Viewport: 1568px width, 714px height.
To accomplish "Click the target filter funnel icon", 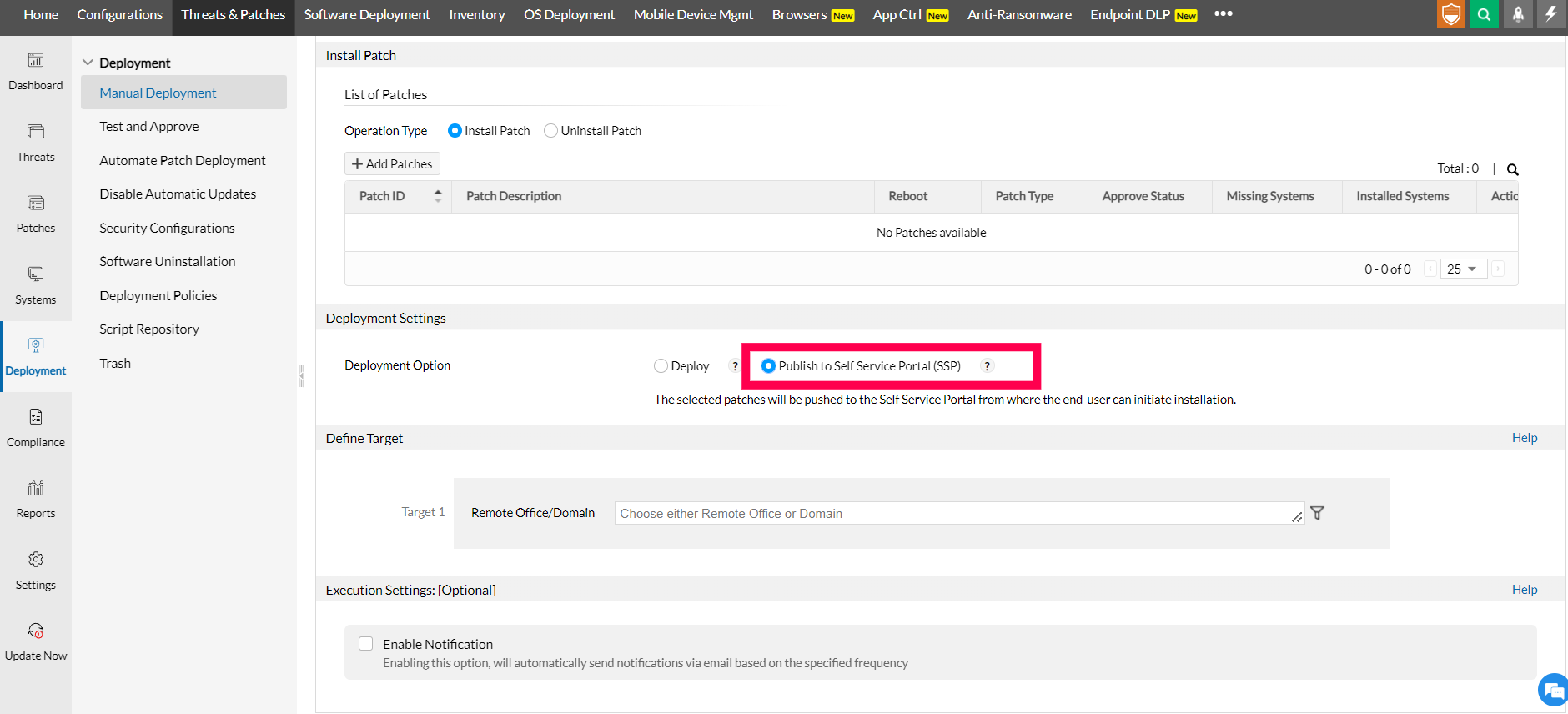I will tap(1317, 513).
